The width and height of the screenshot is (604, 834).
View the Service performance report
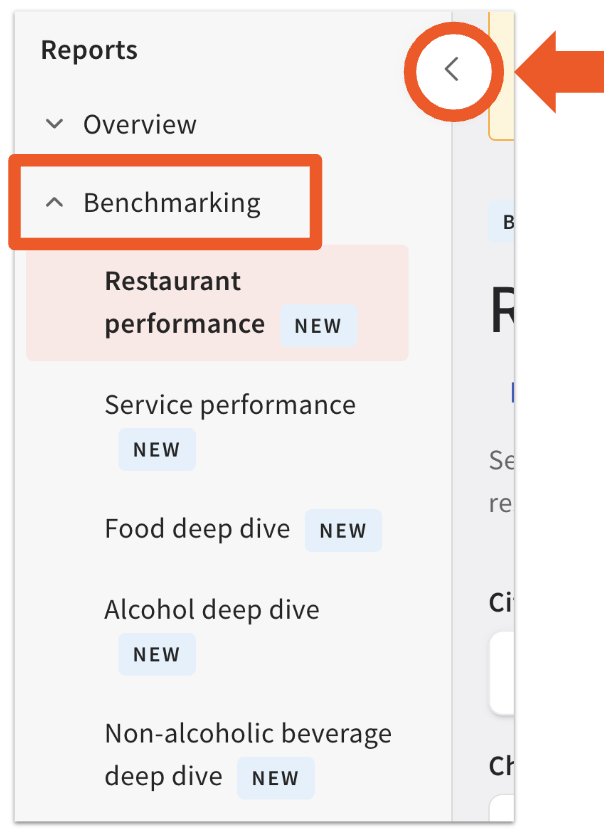click(x=230, y=404)
